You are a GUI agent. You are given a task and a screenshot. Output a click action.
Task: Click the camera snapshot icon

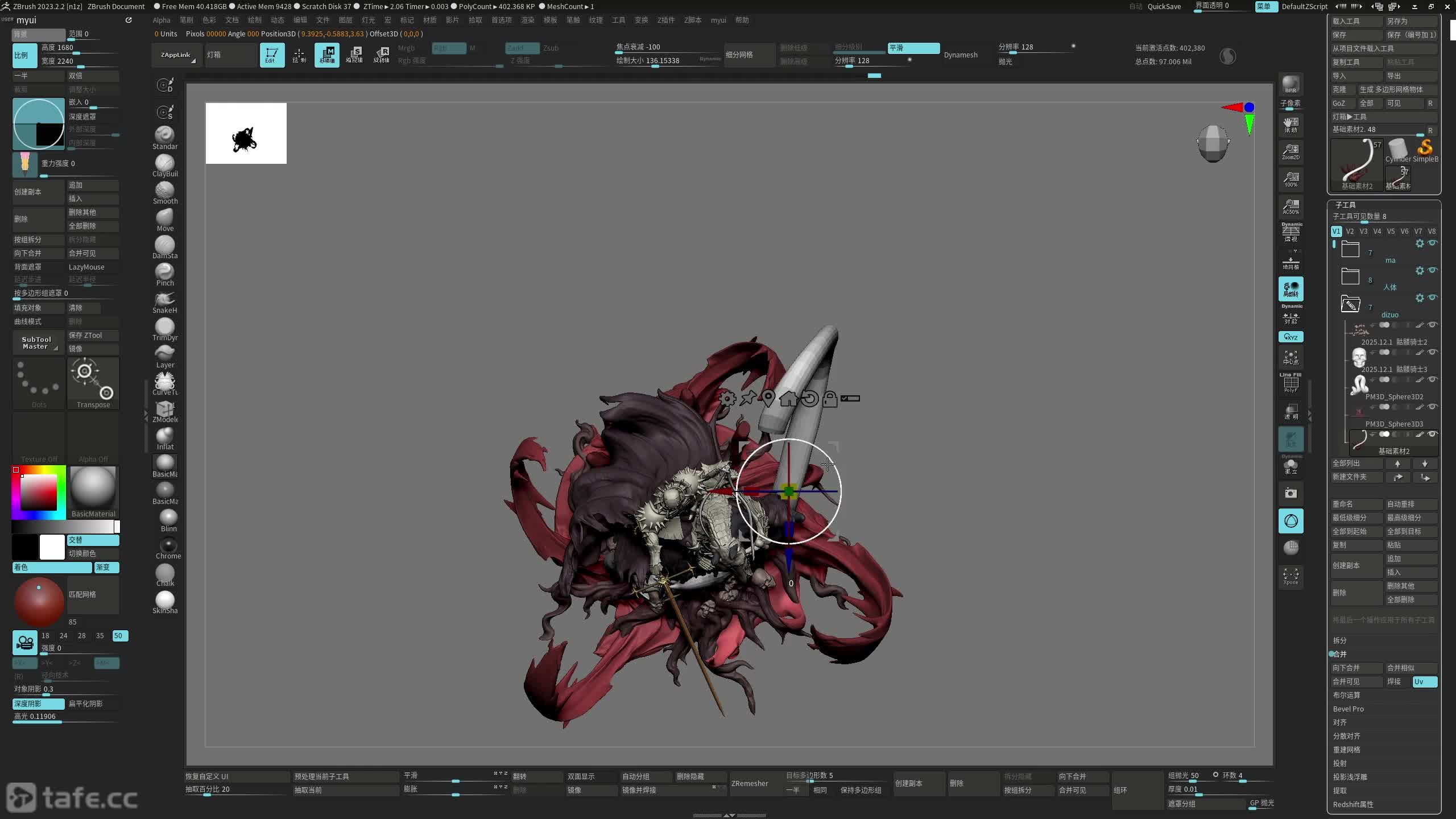tap(1290, 493)
